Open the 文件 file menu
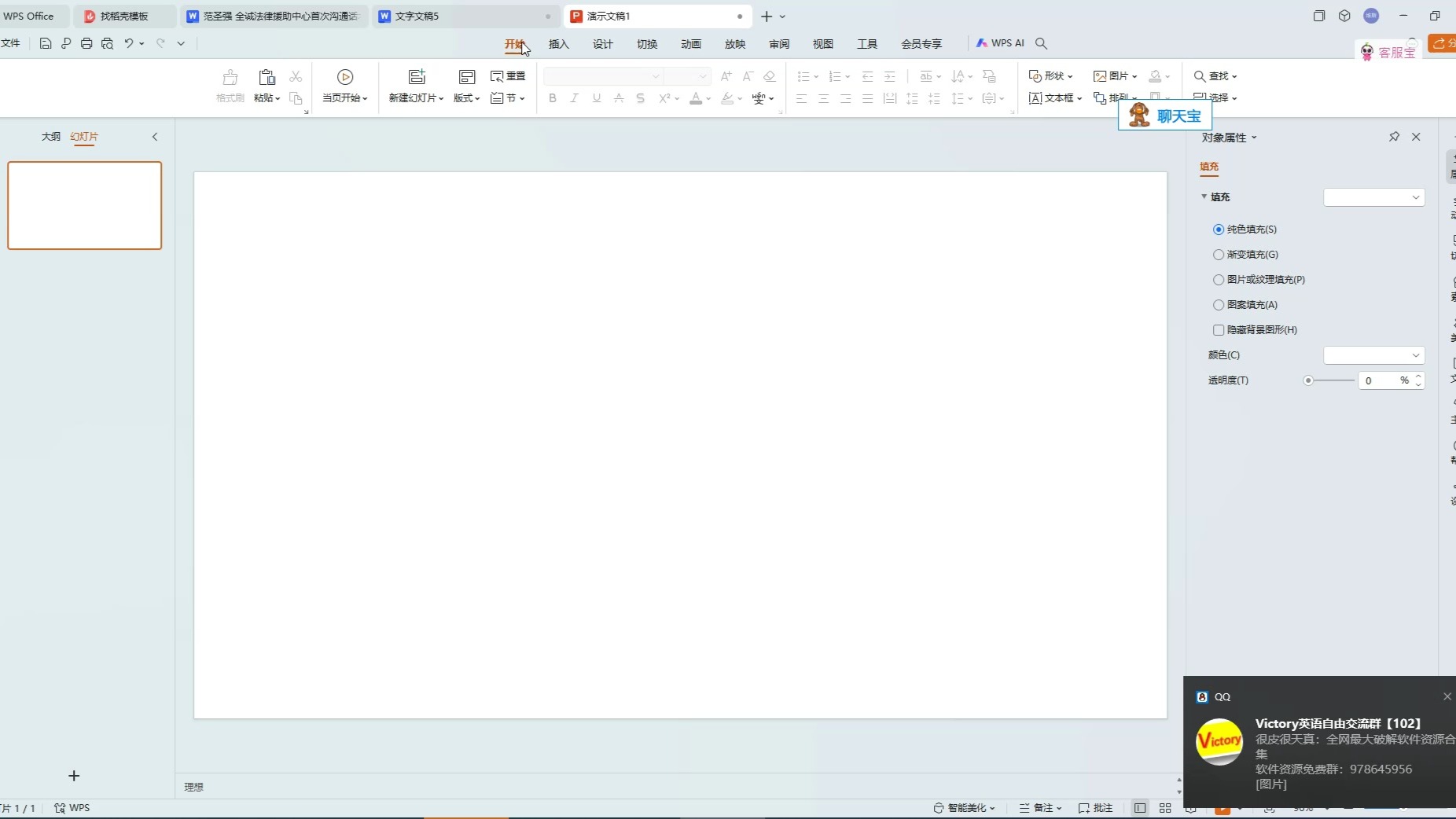This screenshot has width=1456, height=819. pyautogui.click(x=10, y=43)
